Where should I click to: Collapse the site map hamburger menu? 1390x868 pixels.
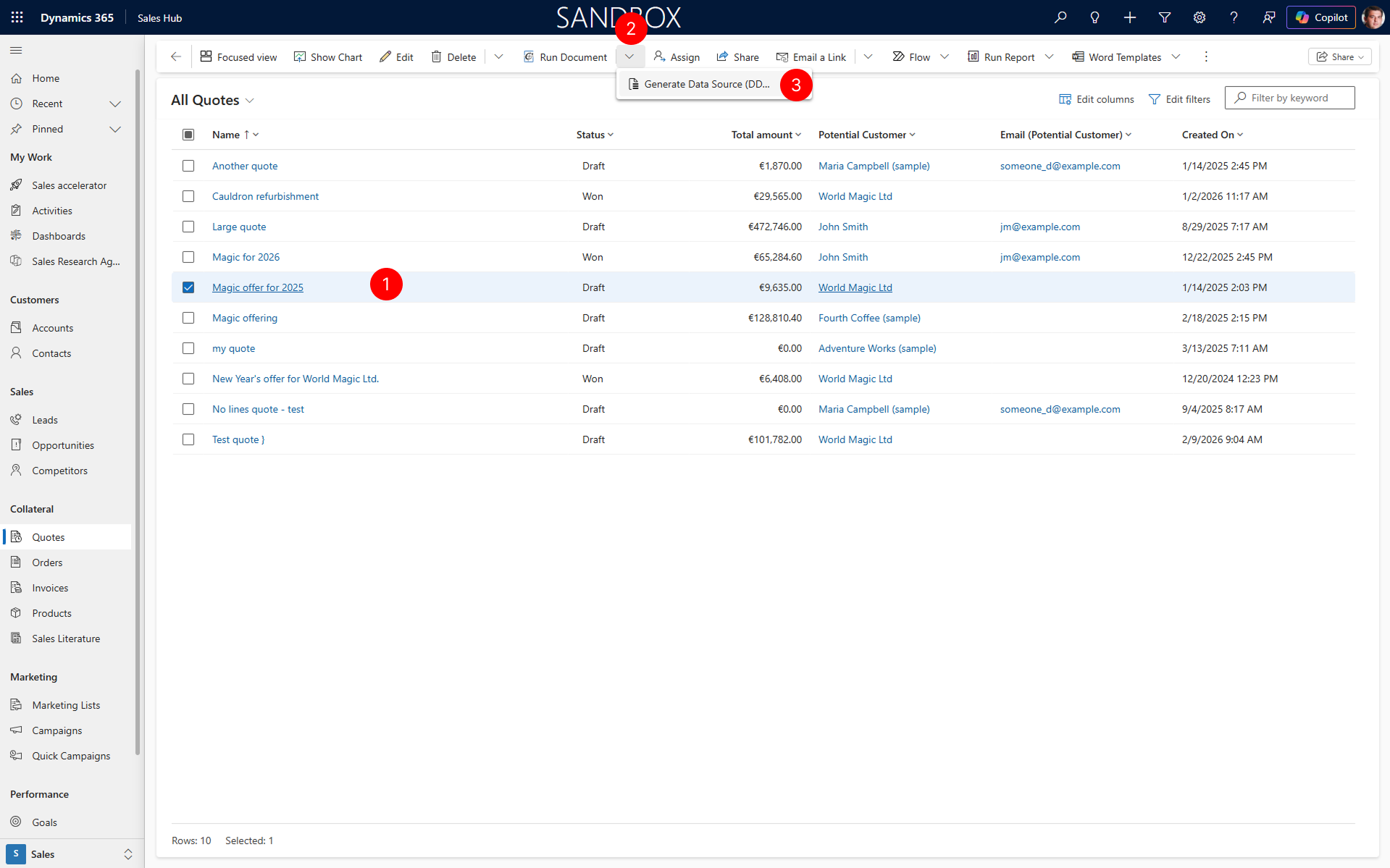[x=16, y=50]
